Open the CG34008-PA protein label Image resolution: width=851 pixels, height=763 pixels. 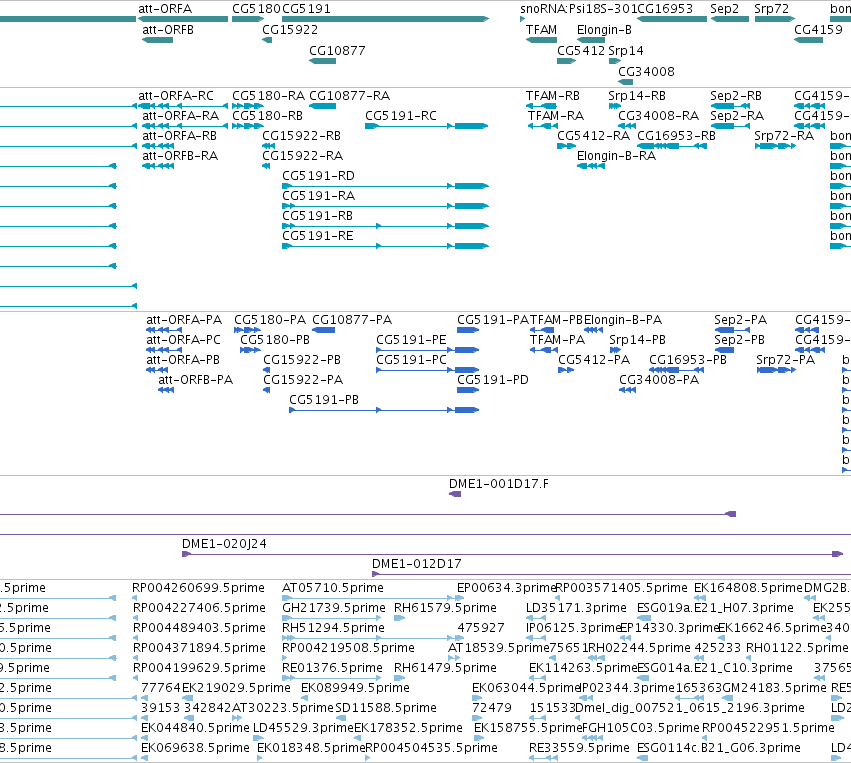659,380
